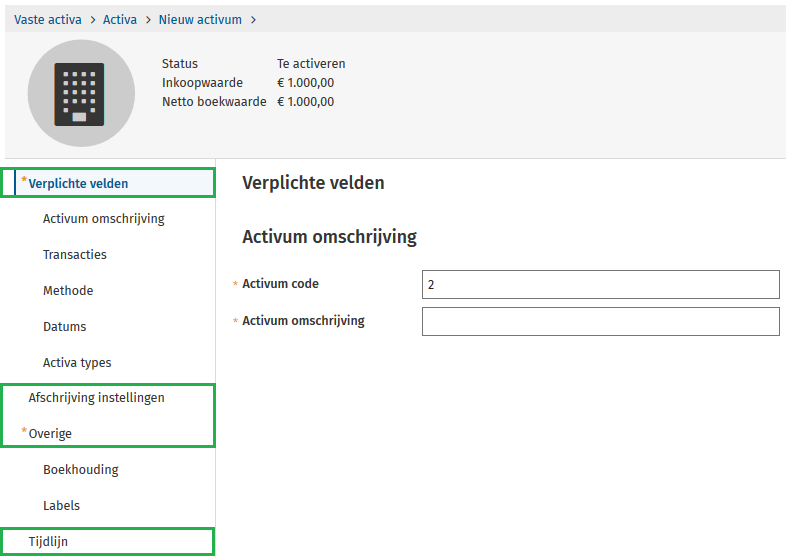Jump to Activa types section
Screen dimensions: 792x557
click(x=77, y=363)
